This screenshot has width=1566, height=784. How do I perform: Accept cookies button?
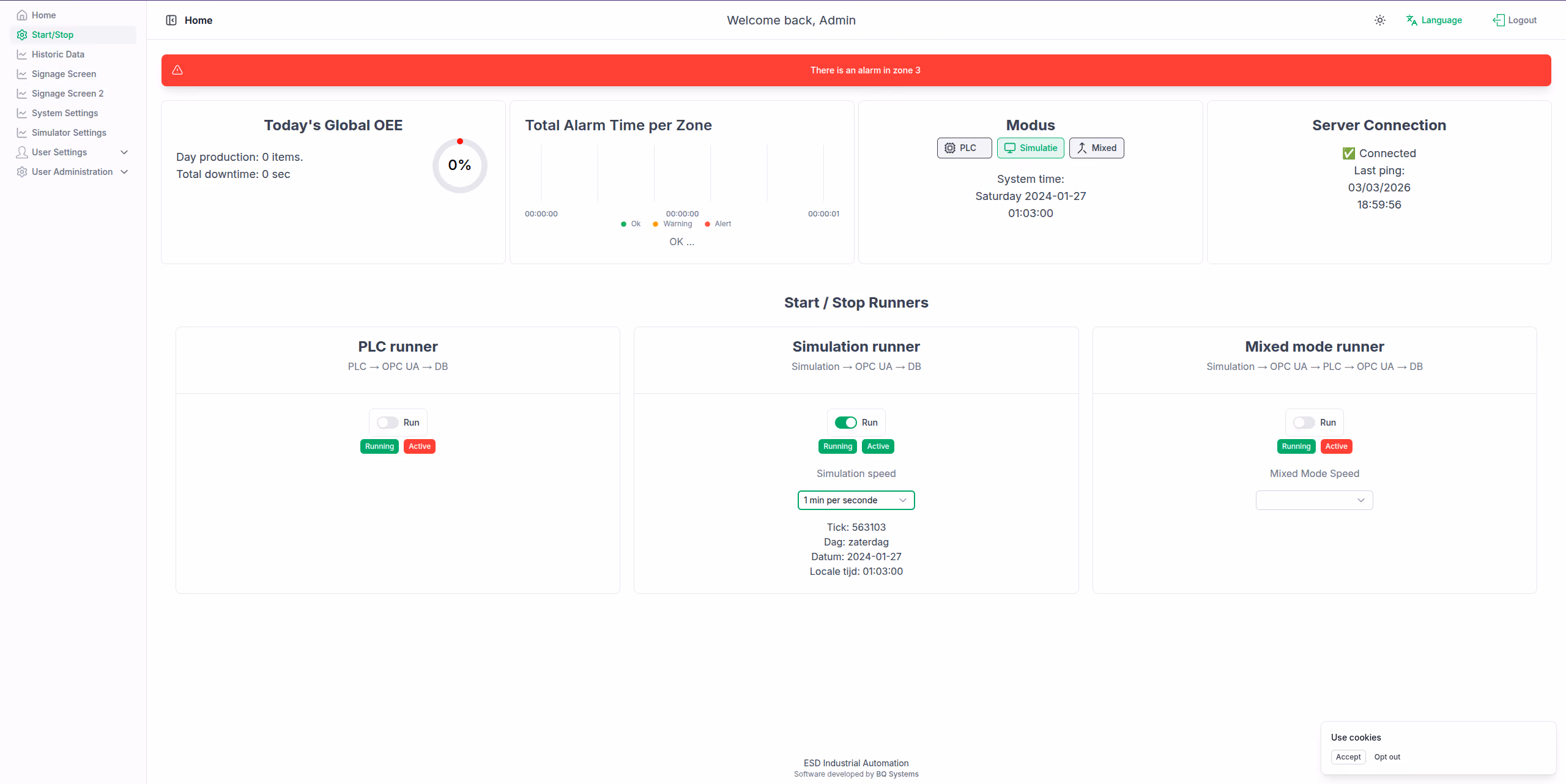pyautogui.click(x=1348, y=757)
